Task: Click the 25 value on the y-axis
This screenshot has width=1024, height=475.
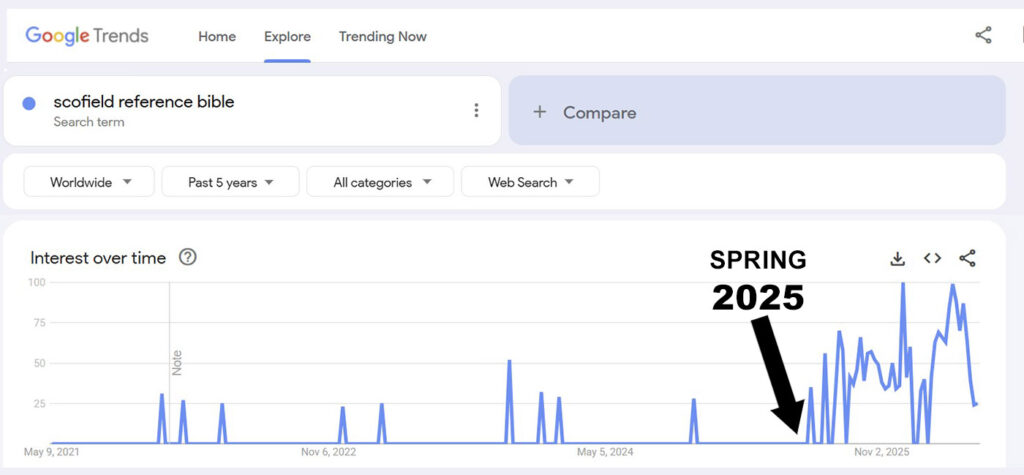Action: [x=38, y=404]
